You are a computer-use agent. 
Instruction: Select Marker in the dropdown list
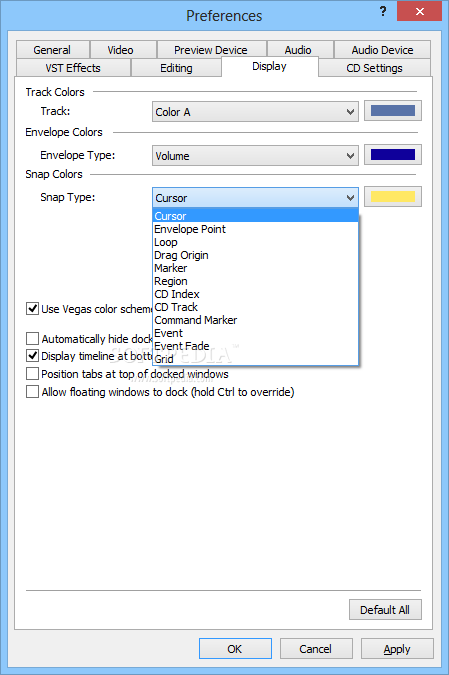pos(255,268)
